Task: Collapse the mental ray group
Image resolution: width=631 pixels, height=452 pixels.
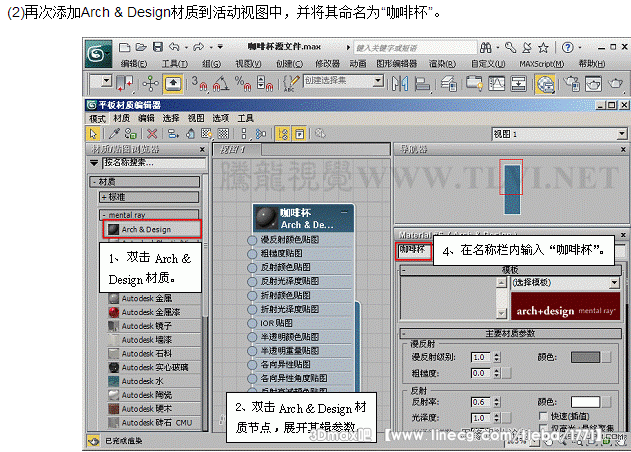Action: [149, 215]
